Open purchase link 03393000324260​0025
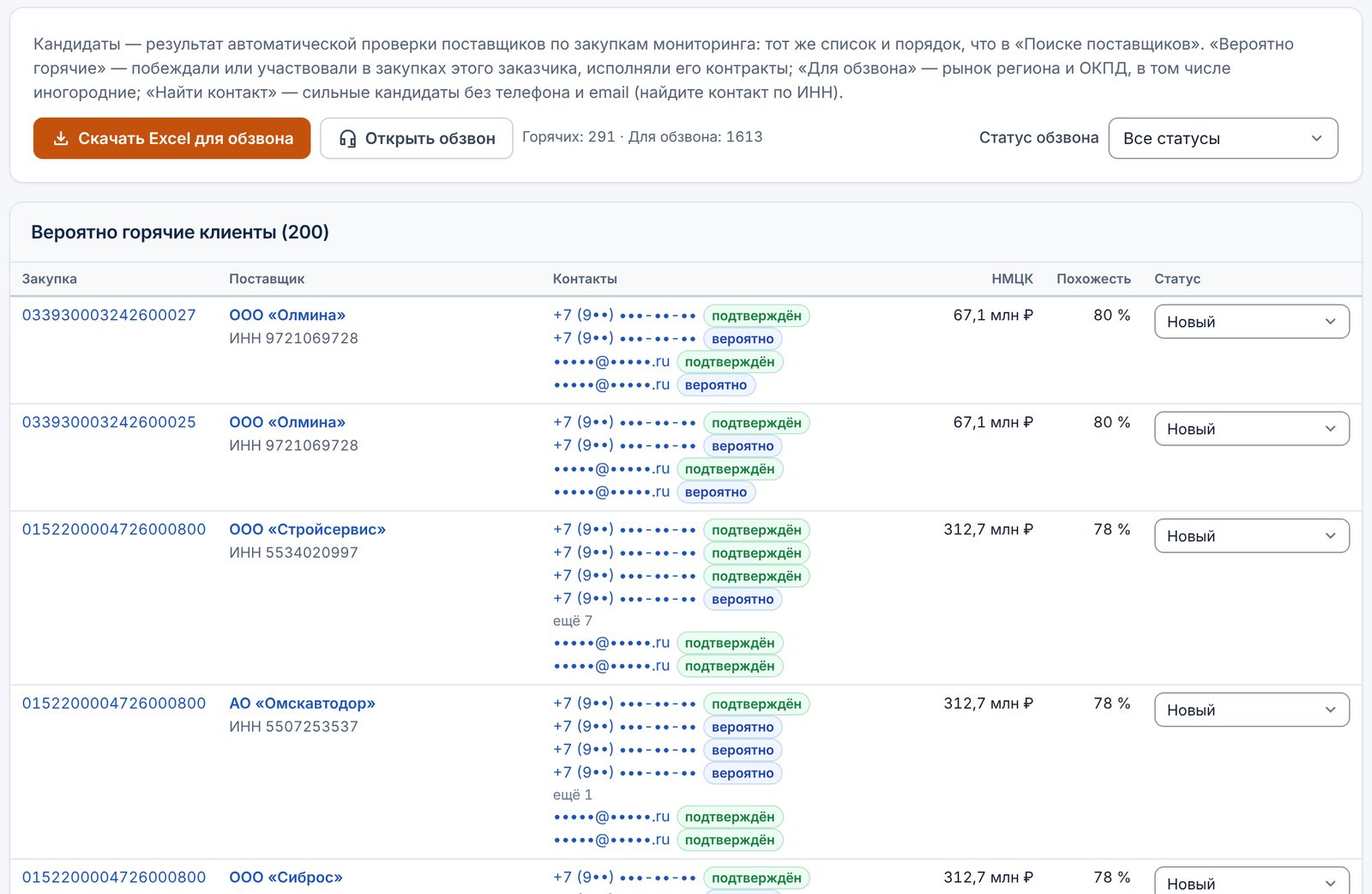This screenshot has height=894, width=1372. click(109, 422)
